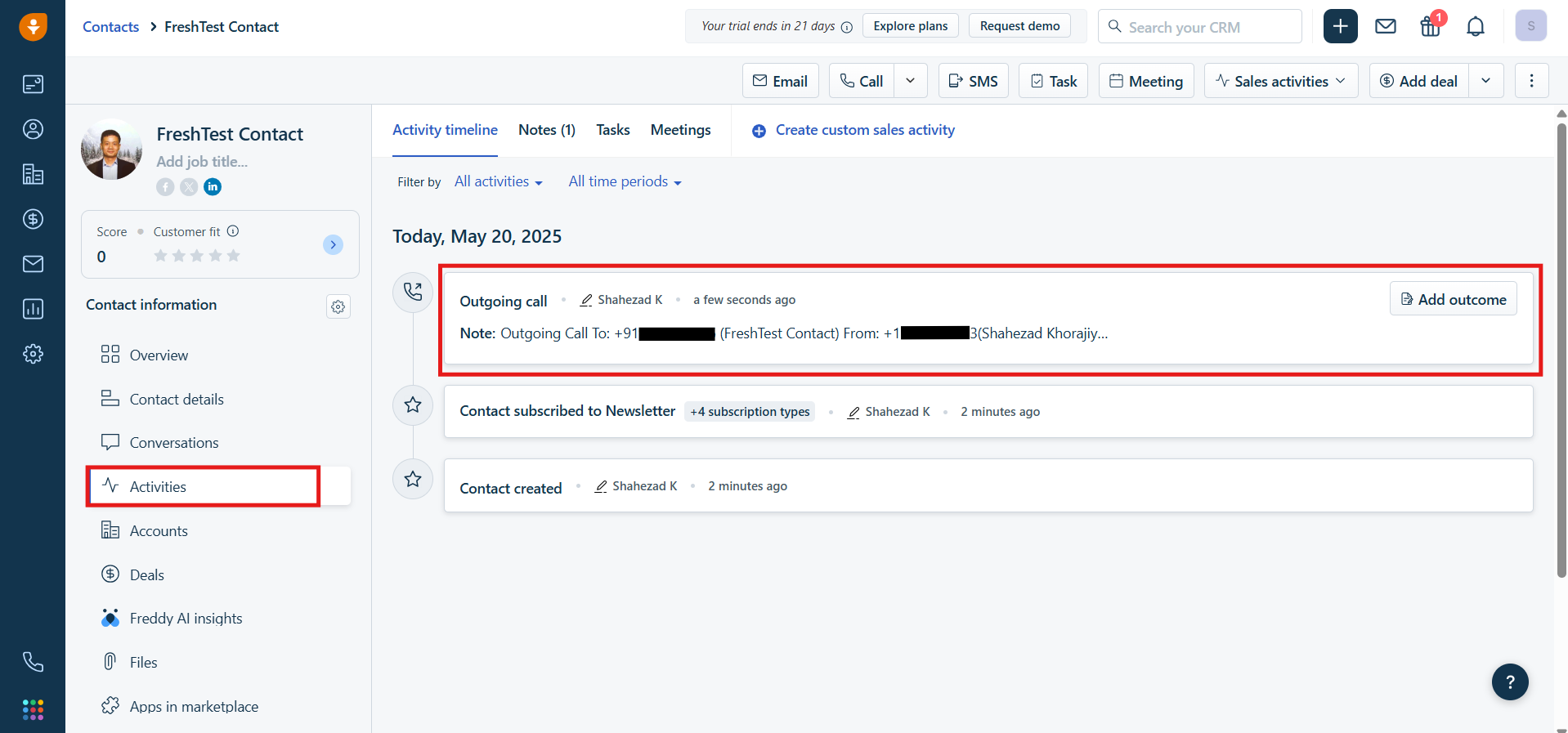Open Admin settings gear in sidebar
This screenshot has height=733, width=1568.
[x=33, y=354]
